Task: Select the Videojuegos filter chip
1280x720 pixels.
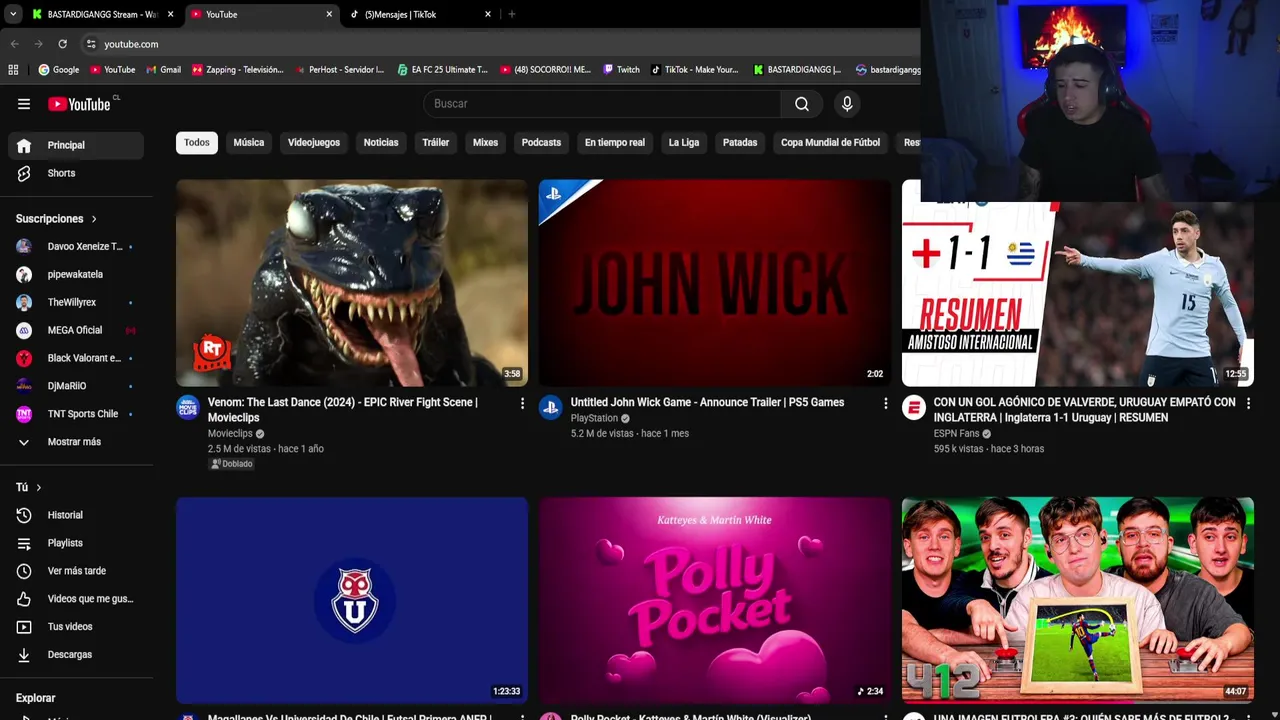Action: tap(314, 143)
